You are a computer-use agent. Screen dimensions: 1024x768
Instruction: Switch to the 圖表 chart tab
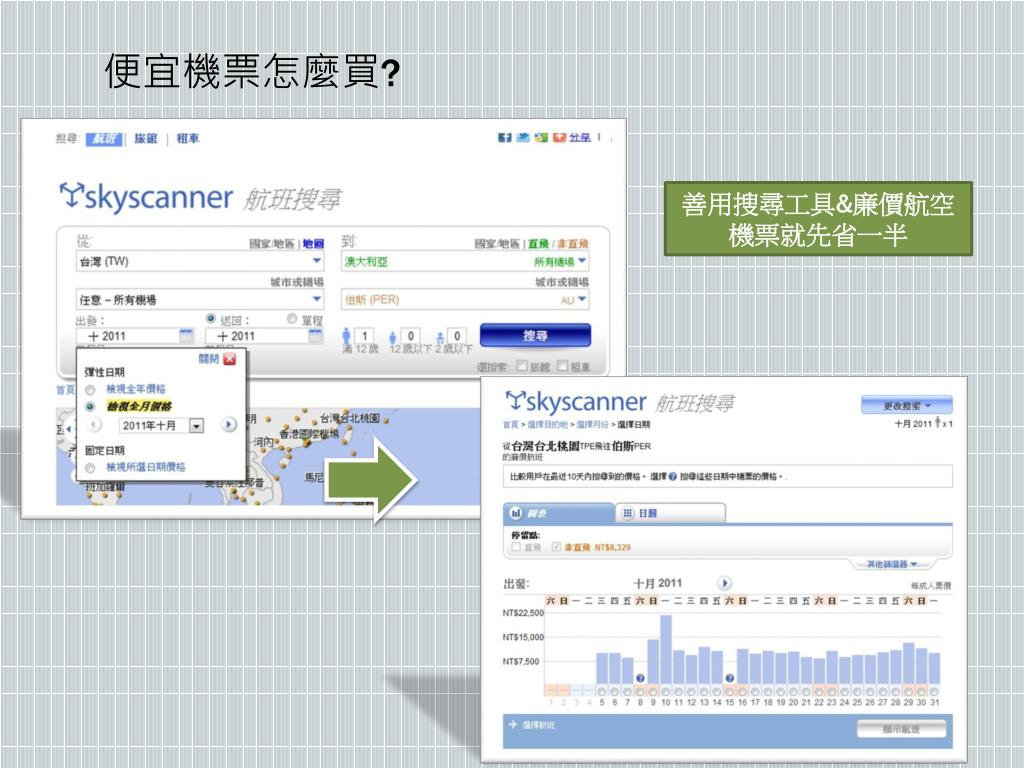[x=558, y=513]
